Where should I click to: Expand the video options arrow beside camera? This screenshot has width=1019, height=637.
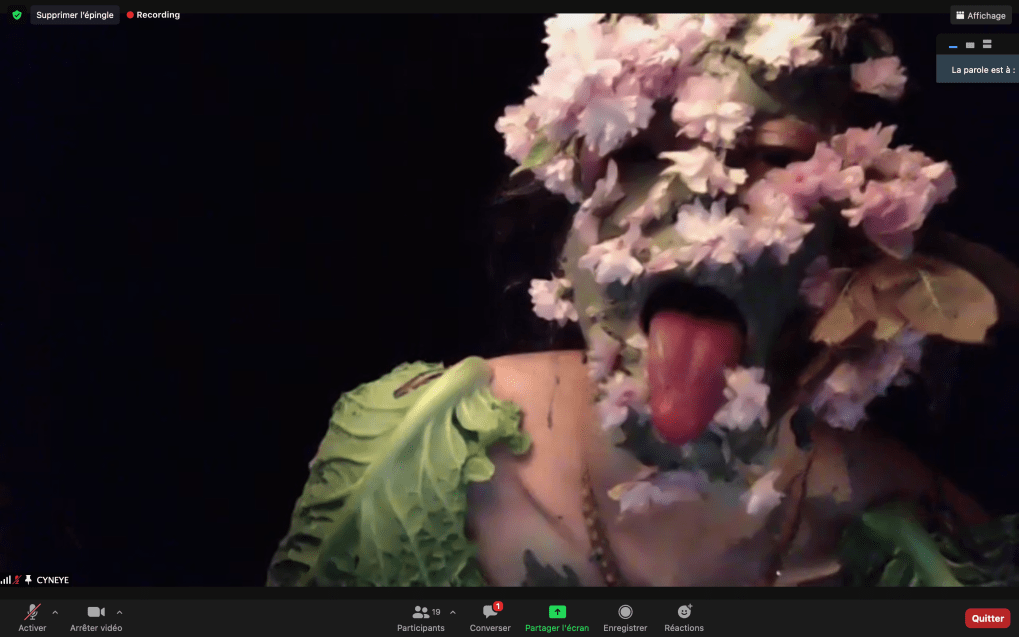120,612
